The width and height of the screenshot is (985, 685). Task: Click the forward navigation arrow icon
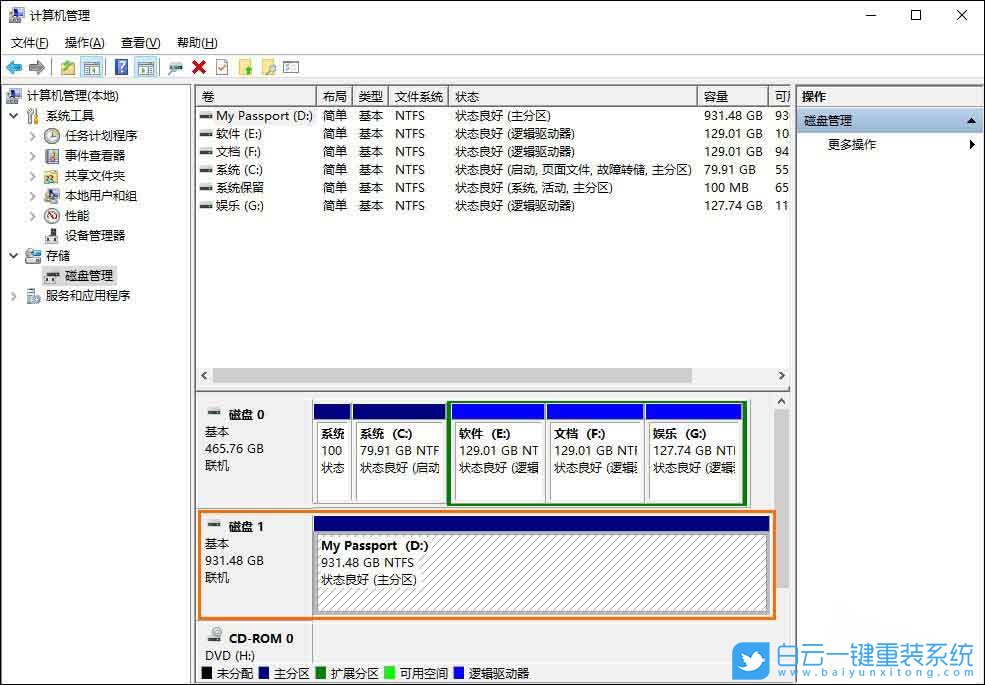[36, 67]
